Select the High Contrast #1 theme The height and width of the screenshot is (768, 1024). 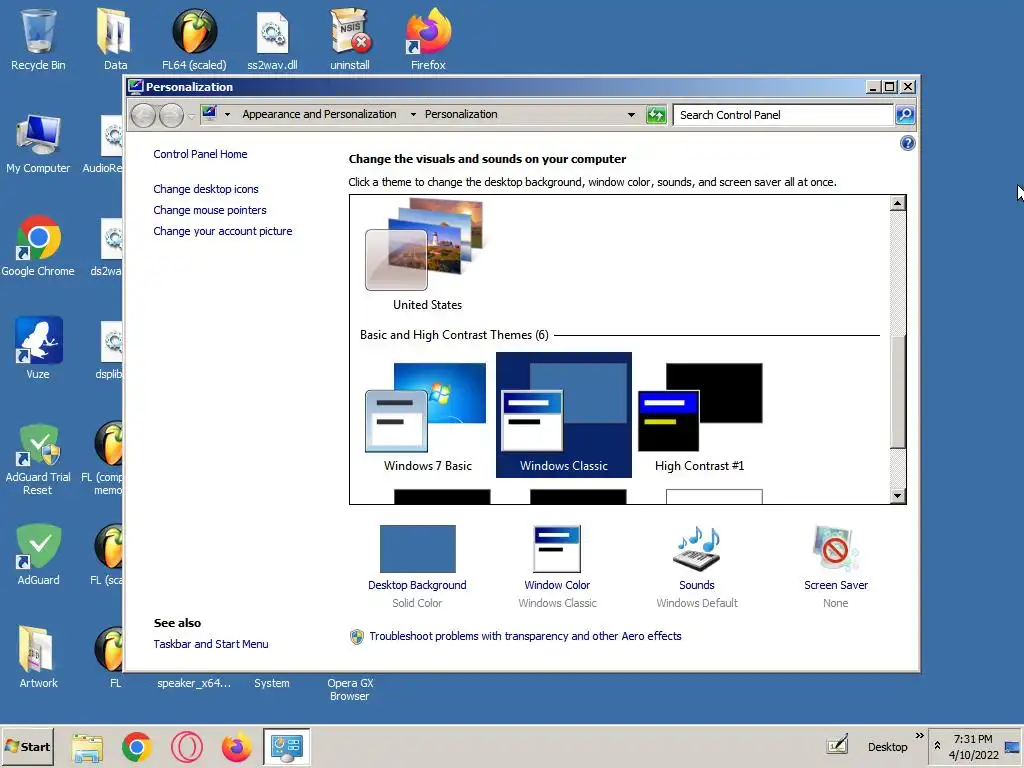click(699, 417)
